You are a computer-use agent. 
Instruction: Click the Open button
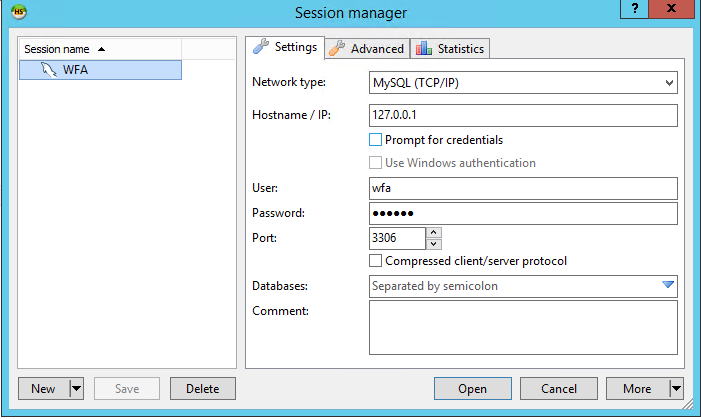point(472,389)
